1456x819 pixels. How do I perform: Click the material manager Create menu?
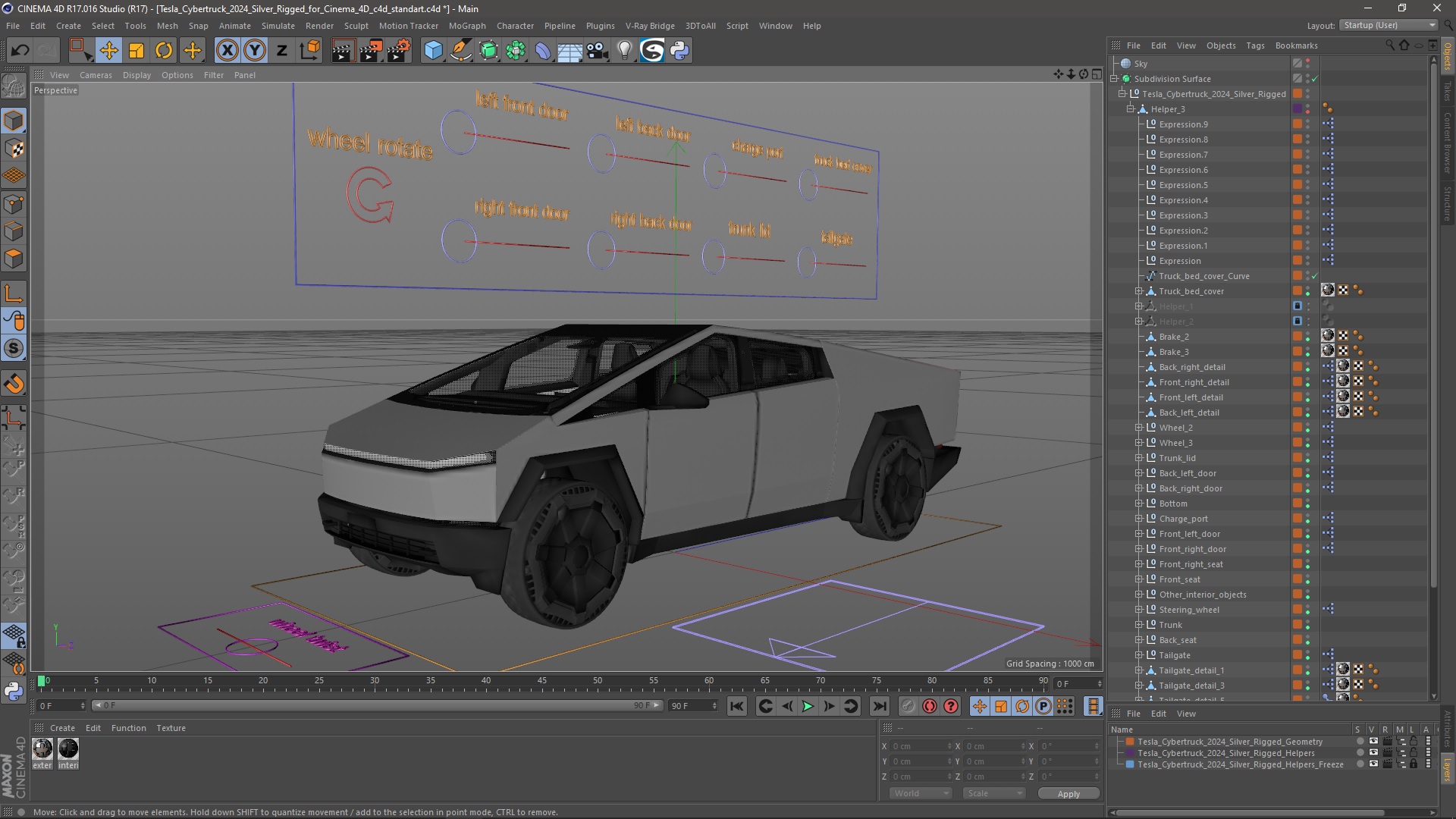[62, 728]
